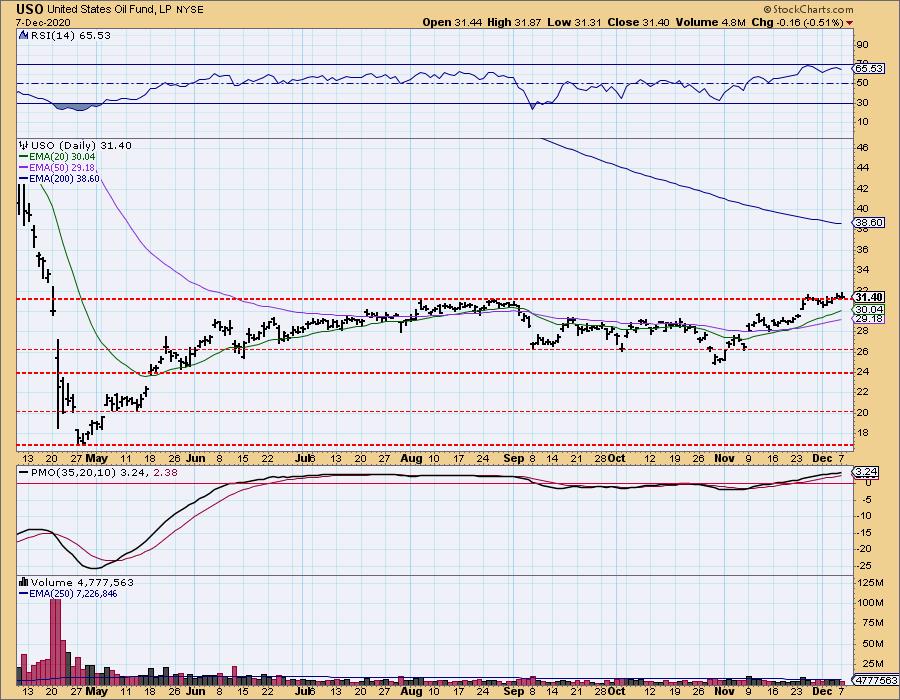Click the 90 RSI axis label
The height and width of the screenshot is (700, 900).
coord(863,45)
